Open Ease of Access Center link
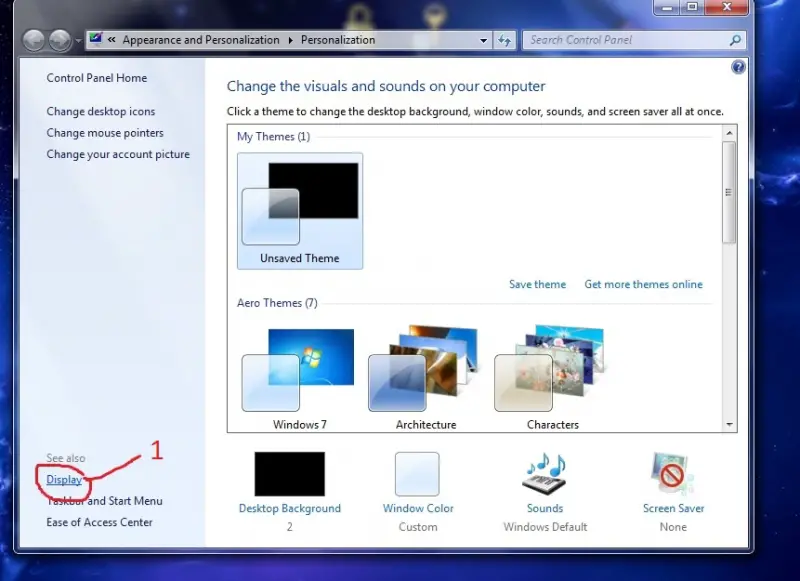Screen dimensions: 800x581 (x=99, y=522)
